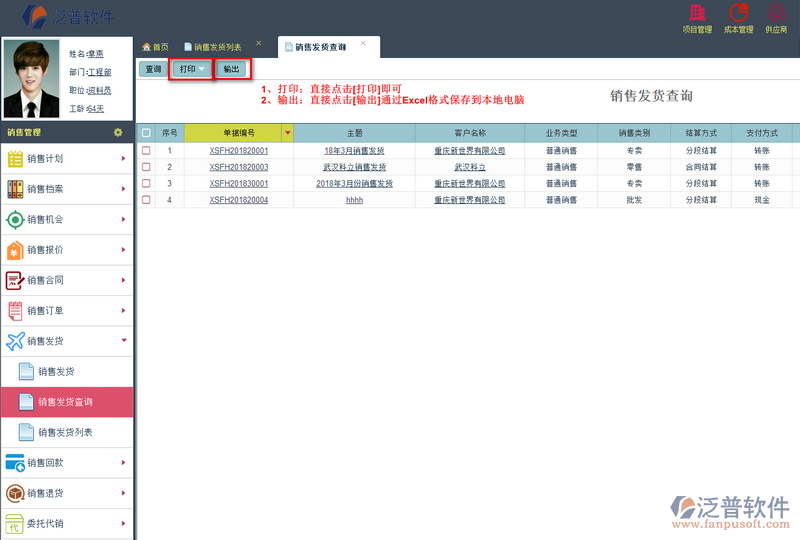800x540 pixels.
Task: Click the user profile photo
Action: [x=32, y=79]
